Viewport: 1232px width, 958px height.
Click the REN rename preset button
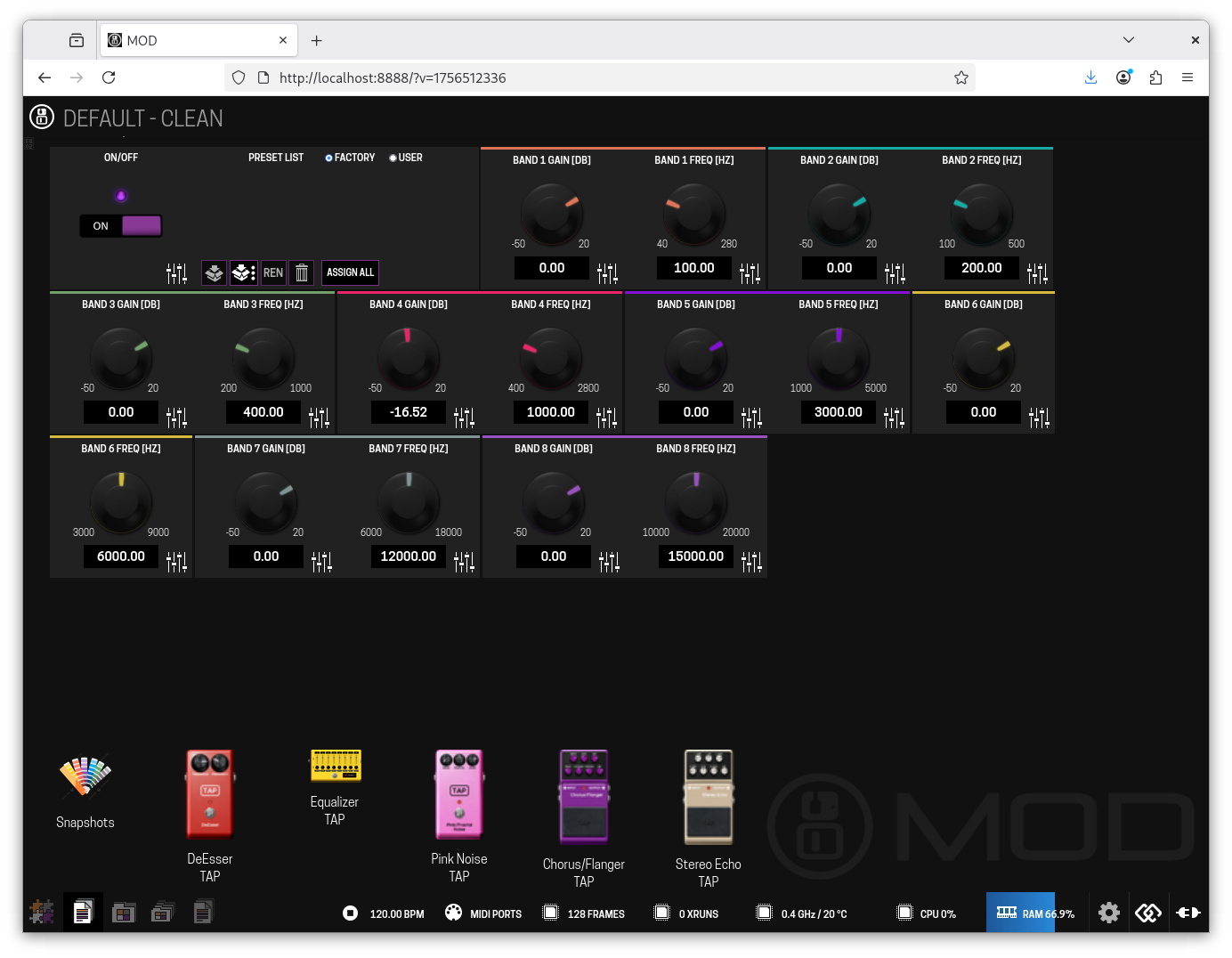273,272
